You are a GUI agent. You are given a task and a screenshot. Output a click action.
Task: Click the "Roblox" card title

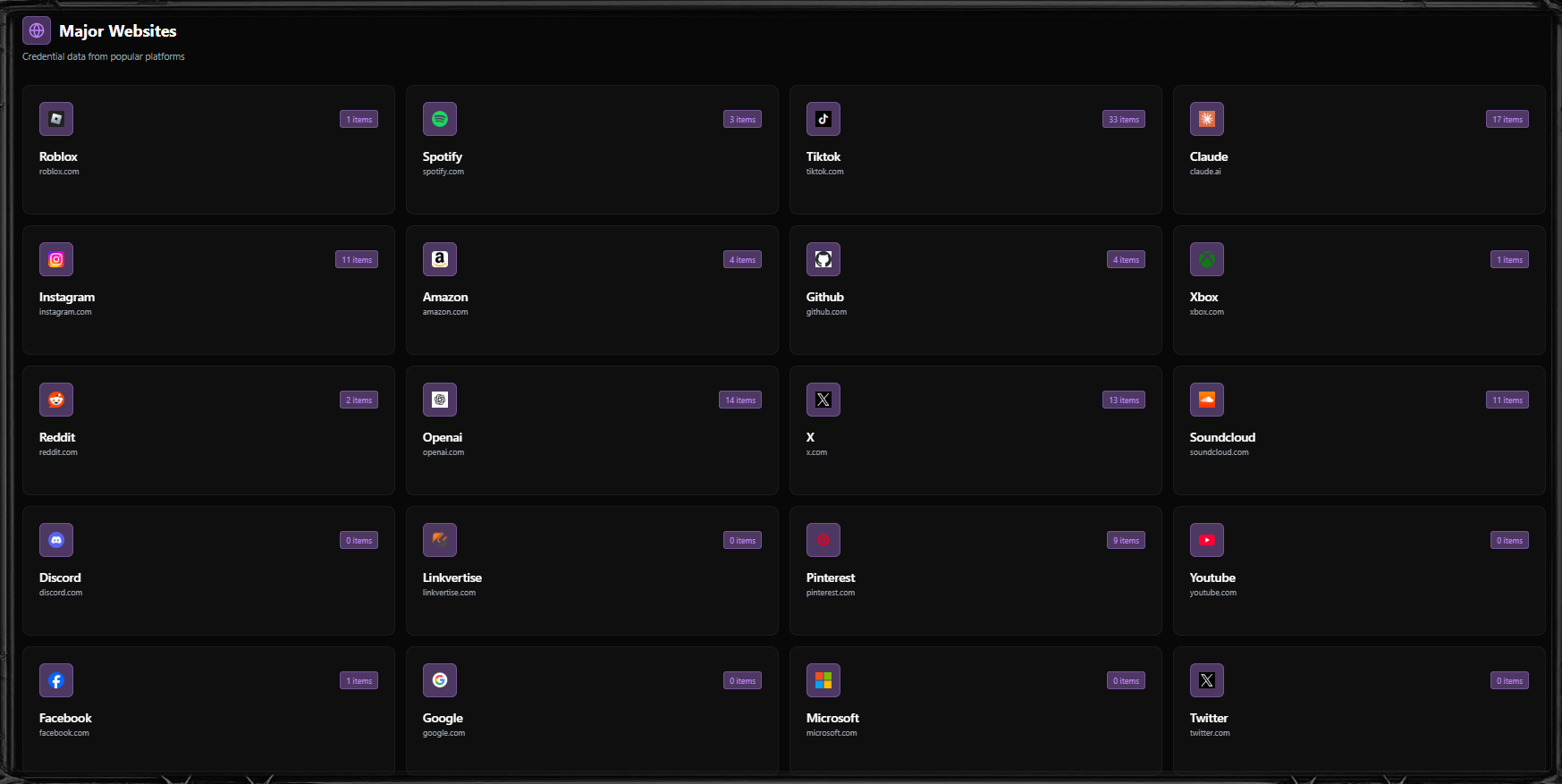[58, 156]
